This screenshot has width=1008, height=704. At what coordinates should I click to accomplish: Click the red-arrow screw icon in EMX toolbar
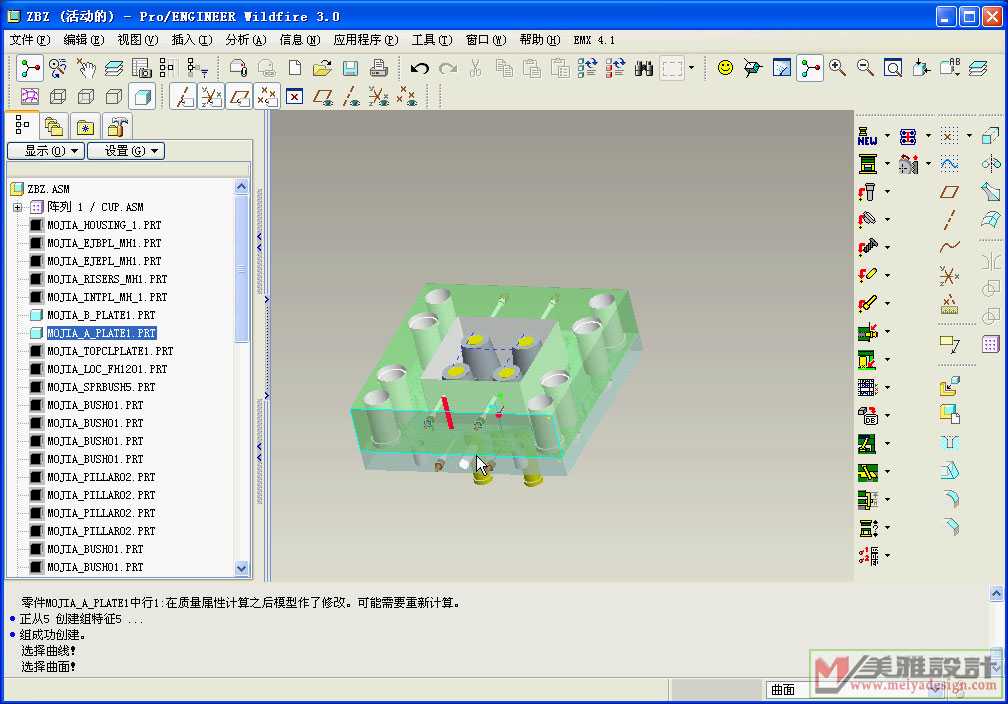867,247
